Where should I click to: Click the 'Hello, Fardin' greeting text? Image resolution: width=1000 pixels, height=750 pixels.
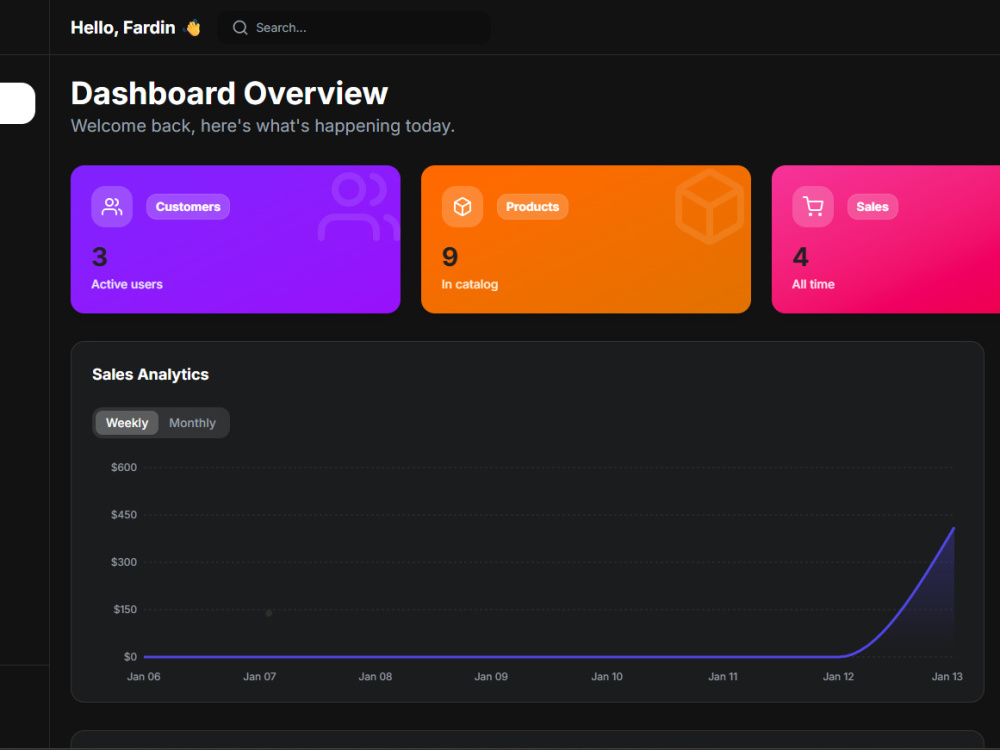pos(123,27)
